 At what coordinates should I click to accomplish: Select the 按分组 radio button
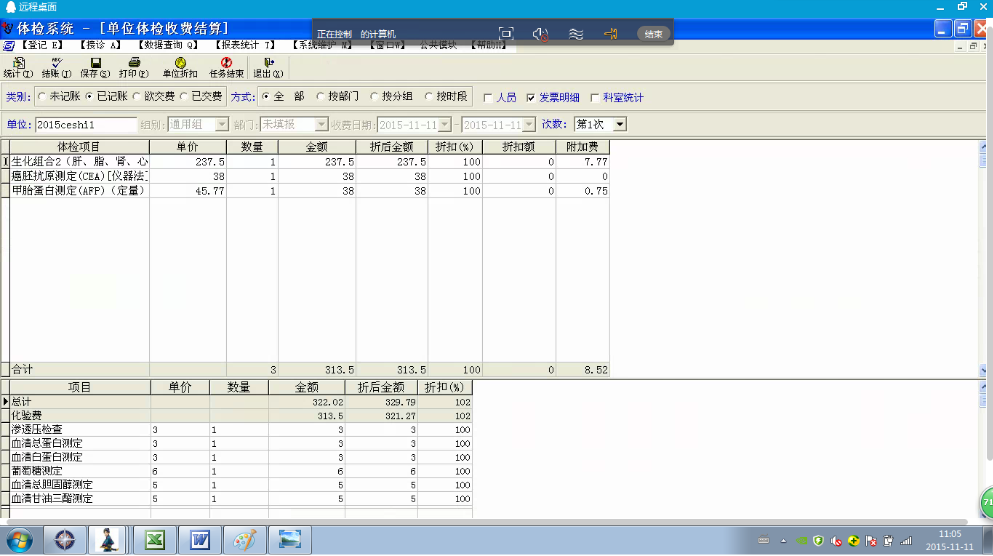[x=374, y=96]
